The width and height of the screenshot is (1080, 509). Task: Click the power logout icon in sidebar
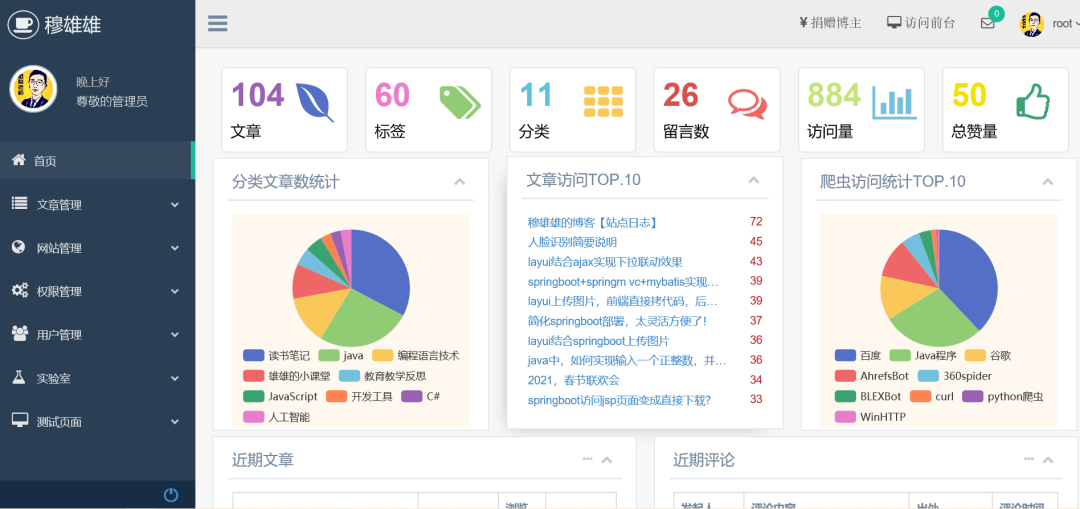(x=171, y=495)
